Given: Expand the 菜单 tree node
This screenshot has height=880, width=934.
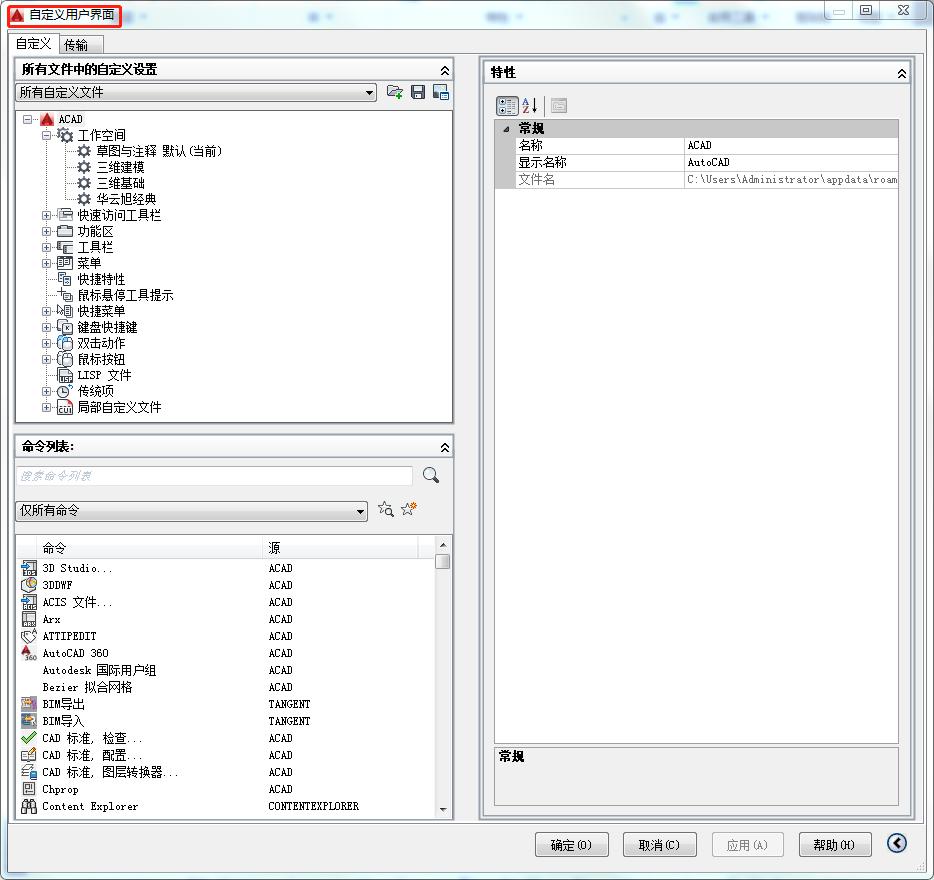Looking at the screenshot, I should pos(48,263).
